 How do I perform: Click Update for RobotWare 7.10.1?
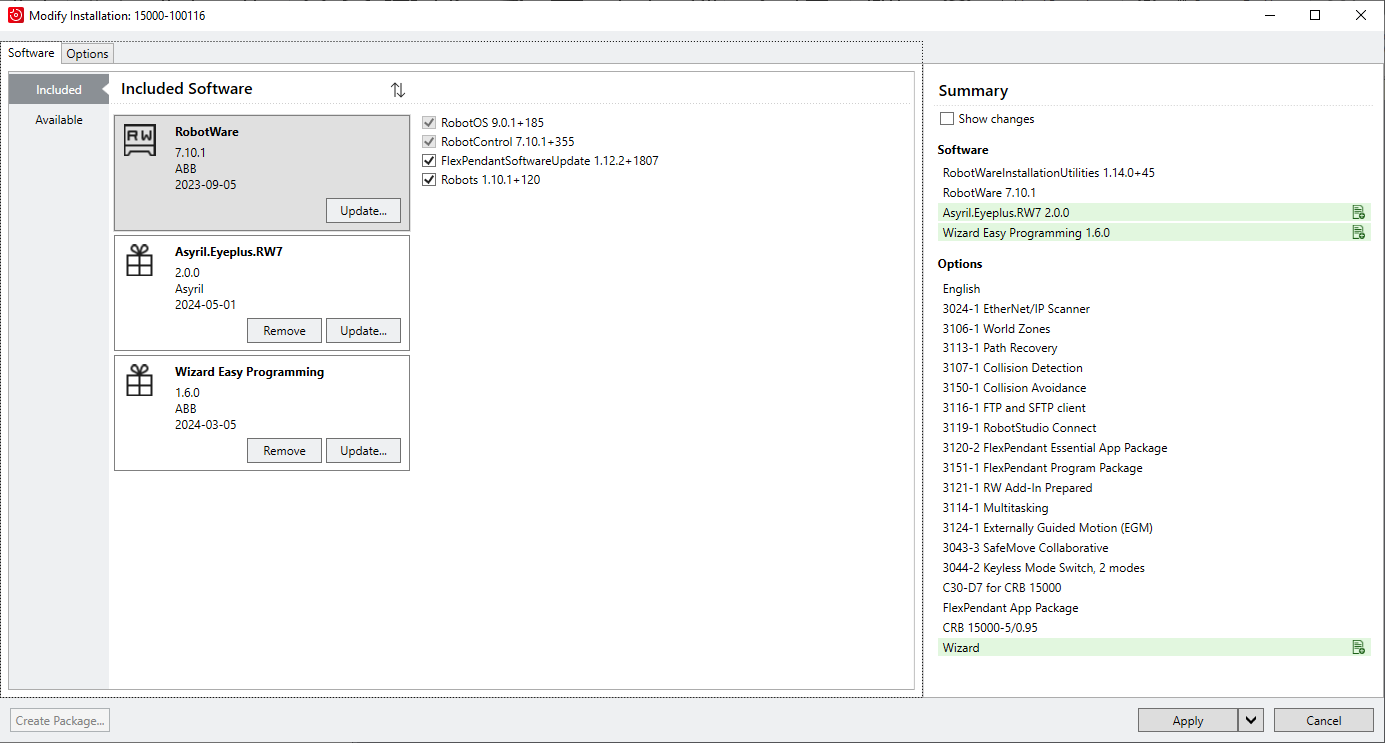363,211
